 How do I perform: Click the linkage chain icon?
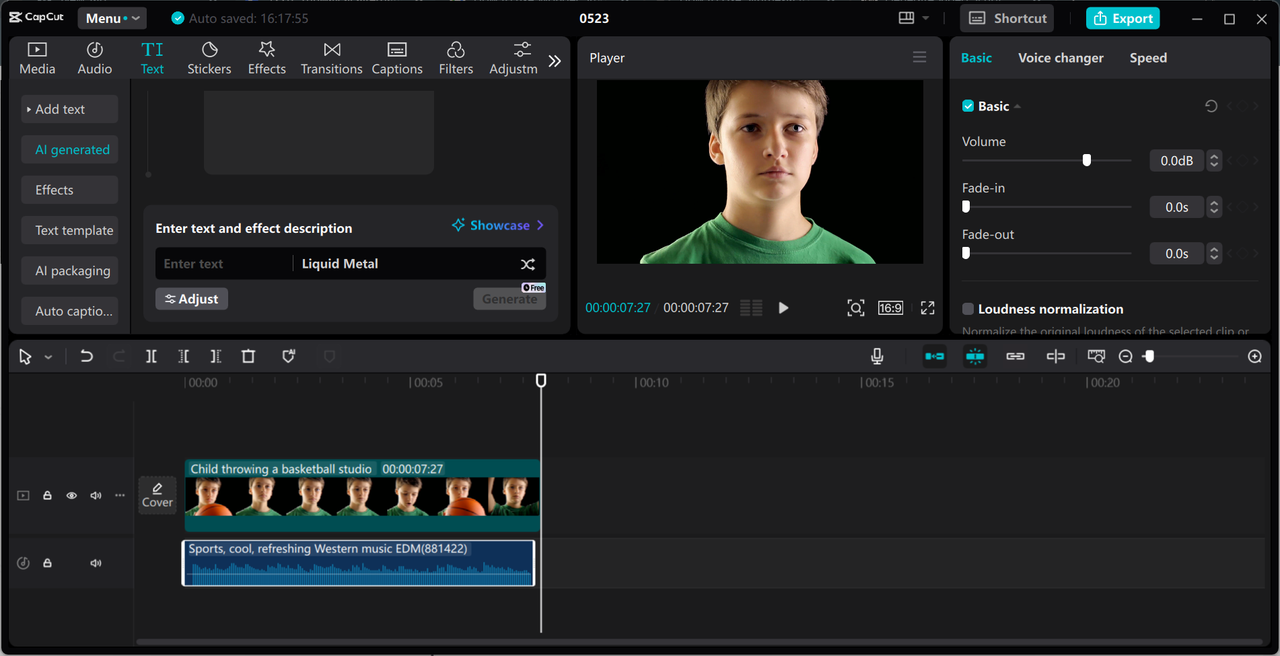pyautogui.click(x=1015, y=356)
